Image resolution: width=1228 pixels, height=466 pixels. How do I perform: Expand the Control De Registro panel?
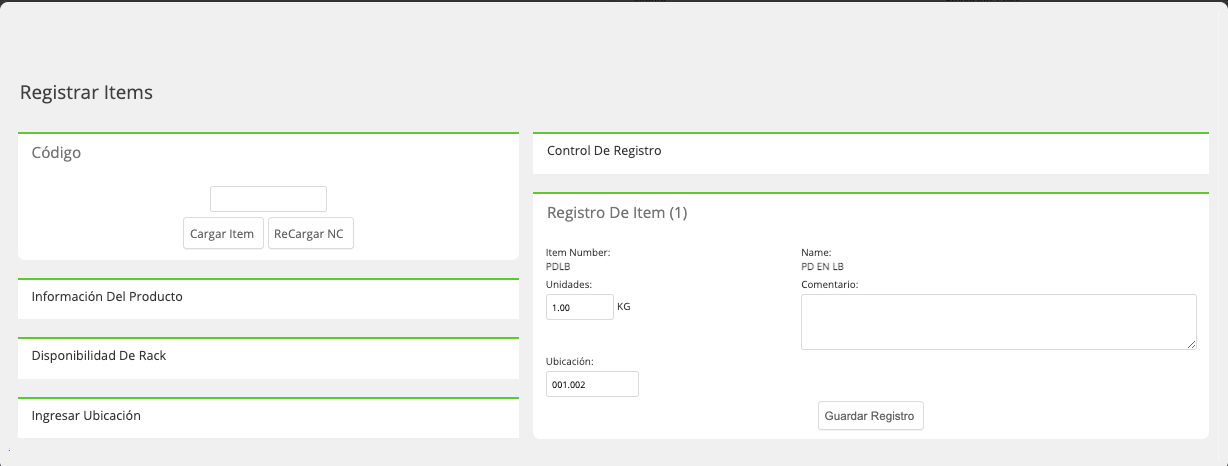[871, 151]
